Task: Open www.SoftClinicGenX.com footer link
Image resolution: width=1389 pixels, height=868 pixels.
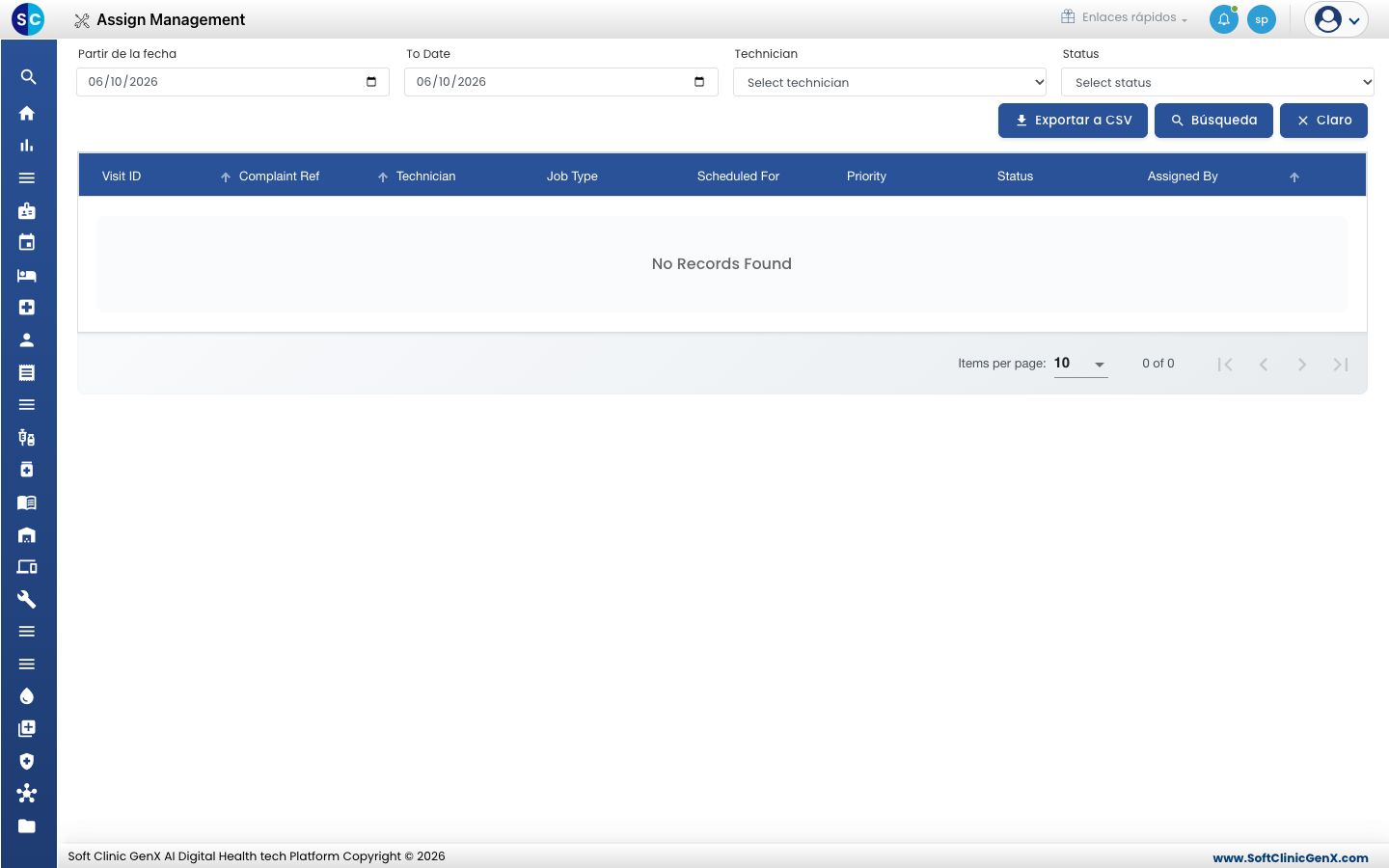Action: [1291, 857]
